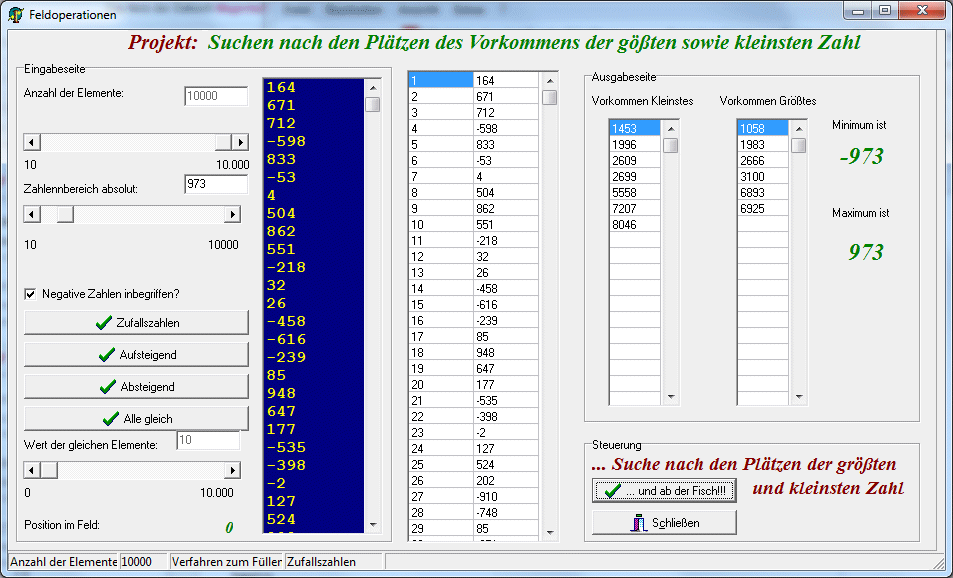Screen dimensions: 953x578
Task: Toggle 'Negative Zahlen inbegriffen?' checkbox
Action: 30,294
